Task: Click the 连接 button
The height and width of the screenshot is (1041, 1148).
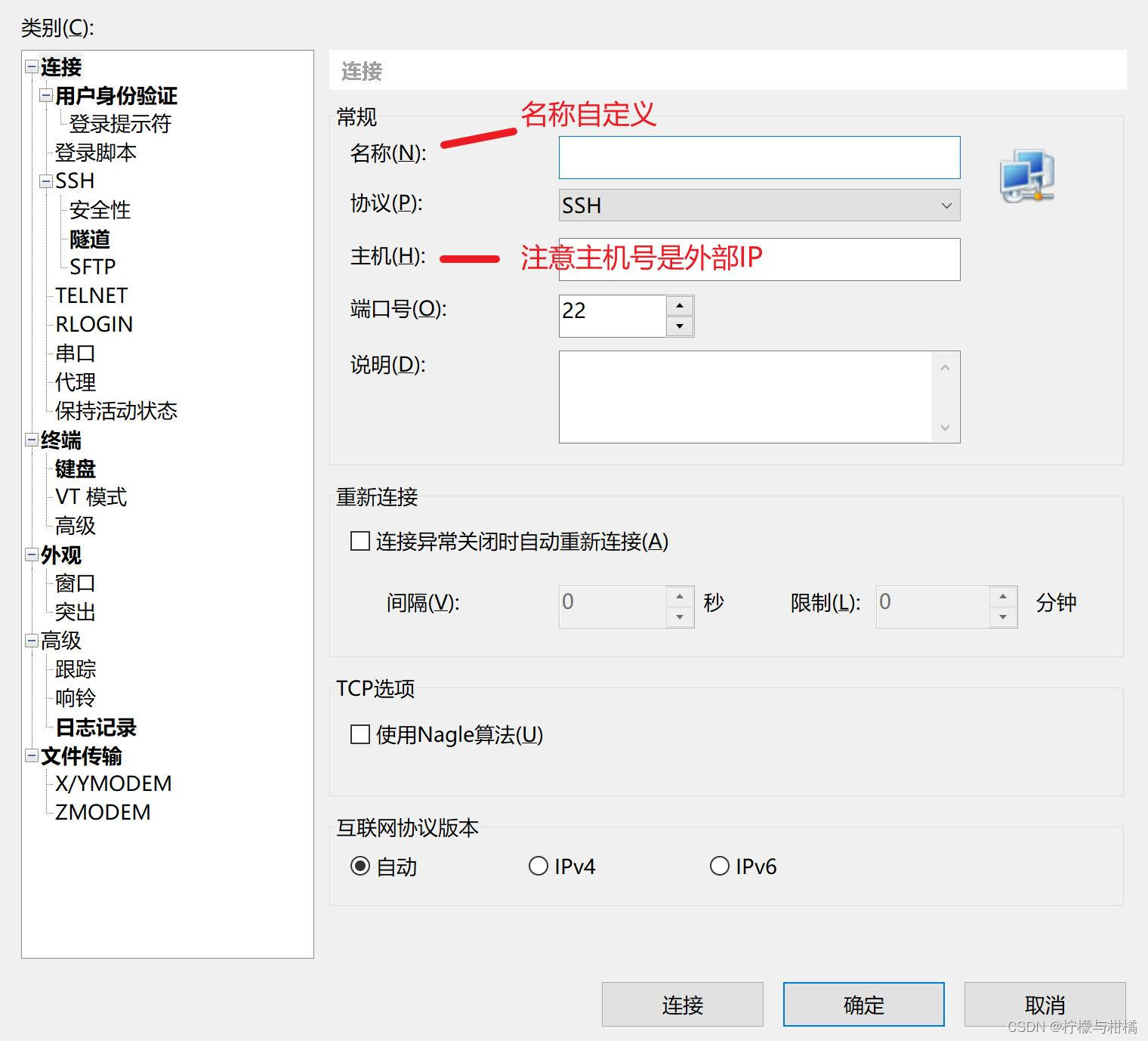Action: 681,1004
